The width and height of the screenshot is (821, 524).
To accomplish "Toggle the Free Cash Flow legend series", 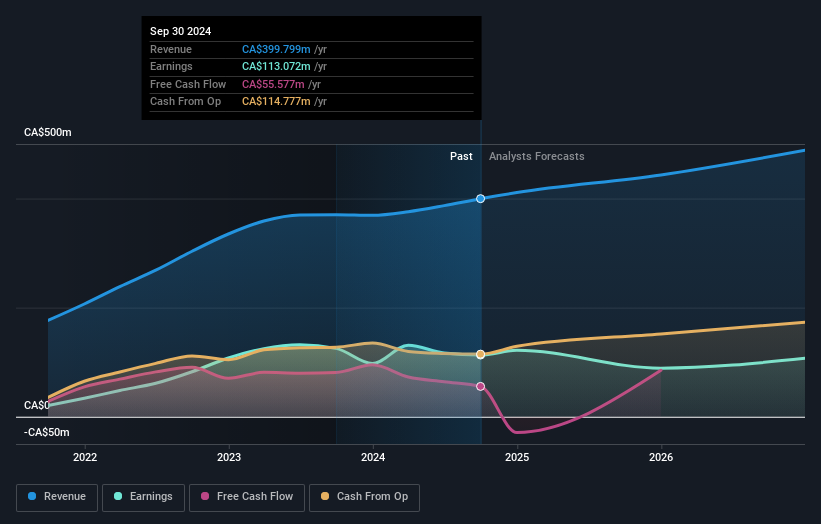I will click(247, 497).
